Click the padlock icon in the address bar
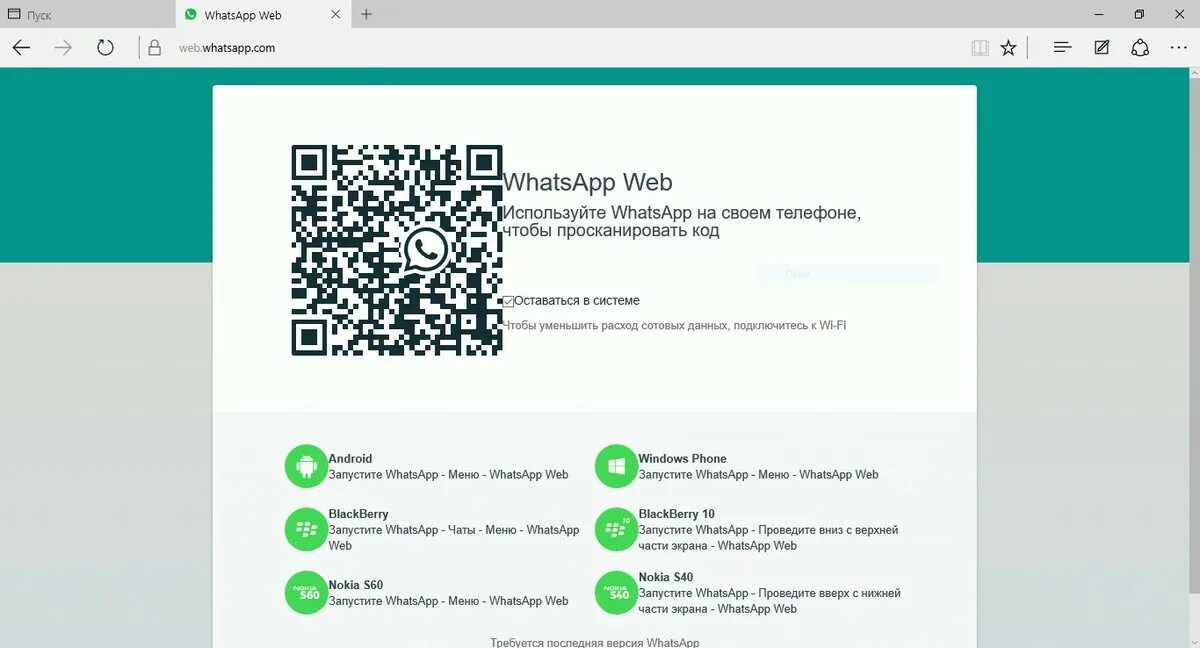 154,48
